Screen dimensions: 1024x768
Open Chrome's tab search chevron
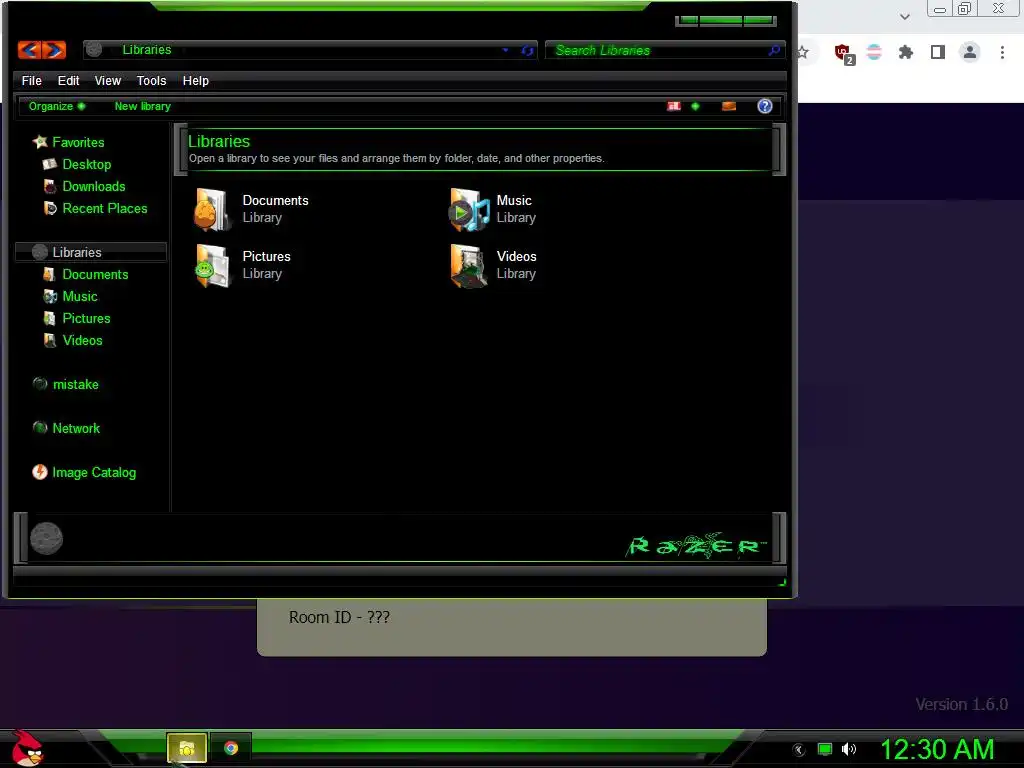pos(904,16)
